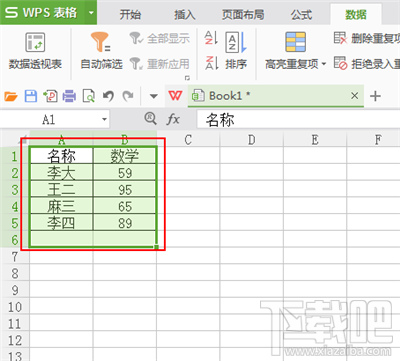Sort descending Z to A
The width and height of the screenshot is (400, 361).
[211, 63]
